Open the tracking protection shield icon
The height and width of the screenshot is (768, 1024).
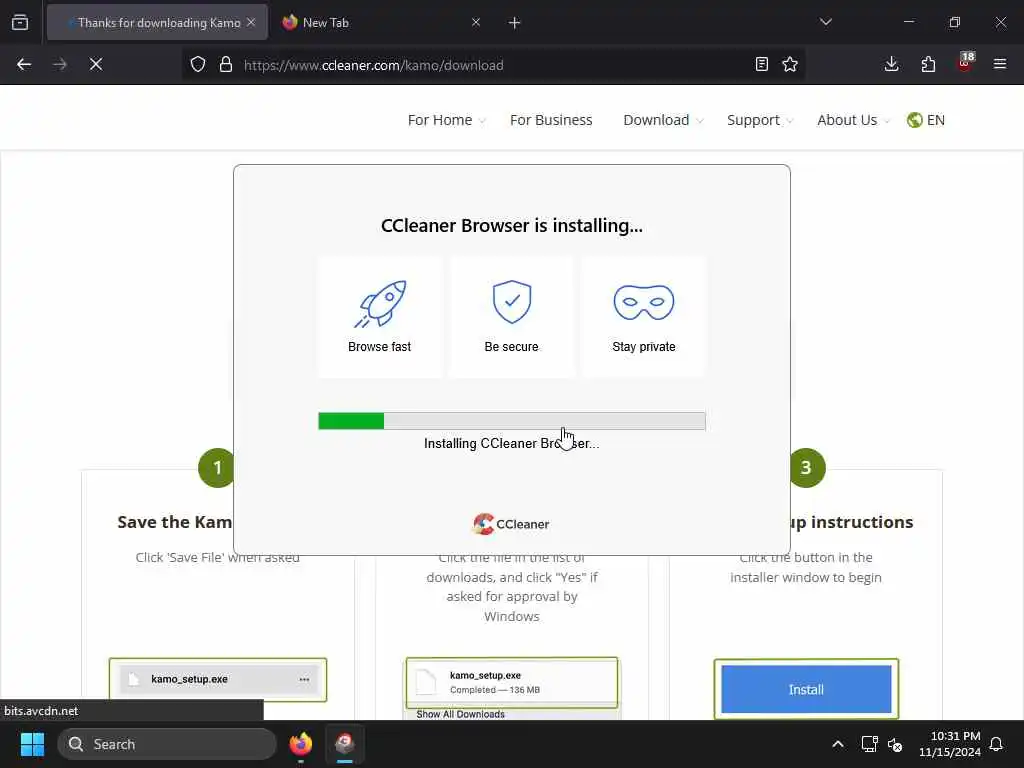tap(198, 64)
